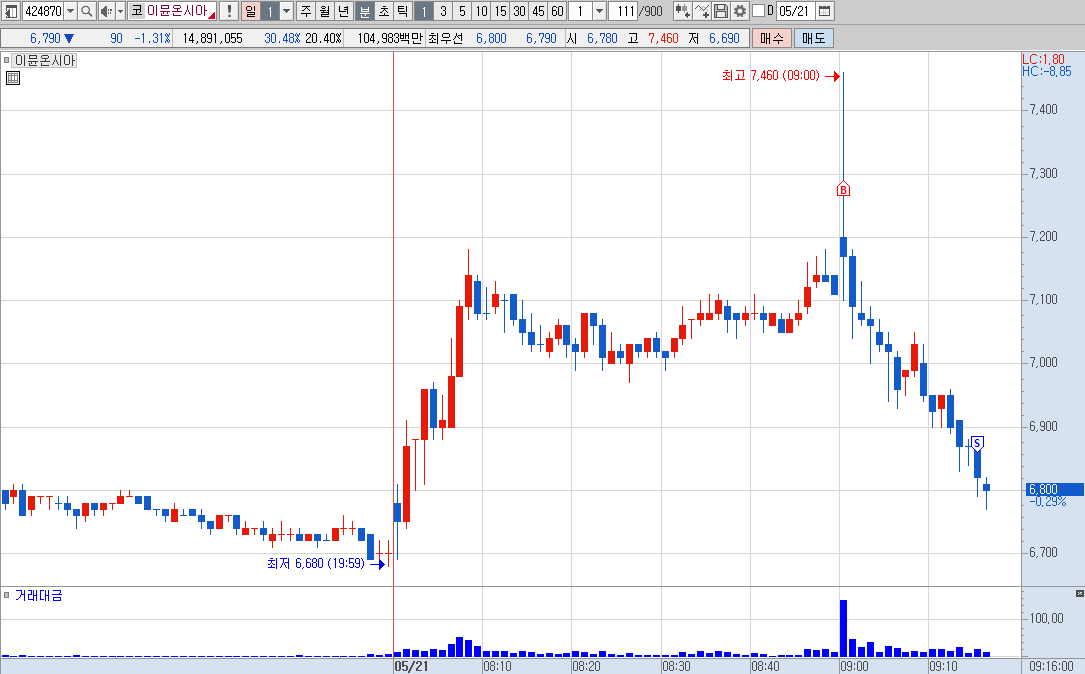
Task: Click the save chart floppy disk icon
Action: 720,11
